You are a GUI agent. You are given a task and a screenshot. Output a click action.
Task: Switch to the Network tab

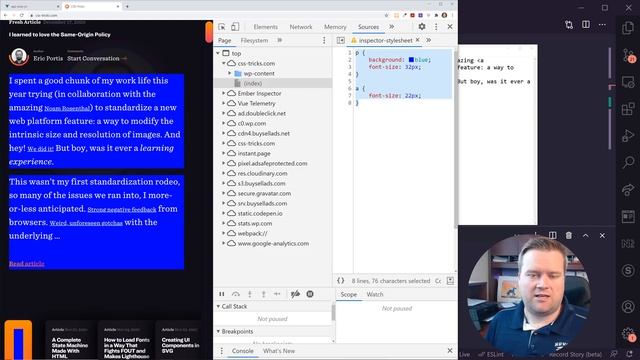click(x=301, y=27)
